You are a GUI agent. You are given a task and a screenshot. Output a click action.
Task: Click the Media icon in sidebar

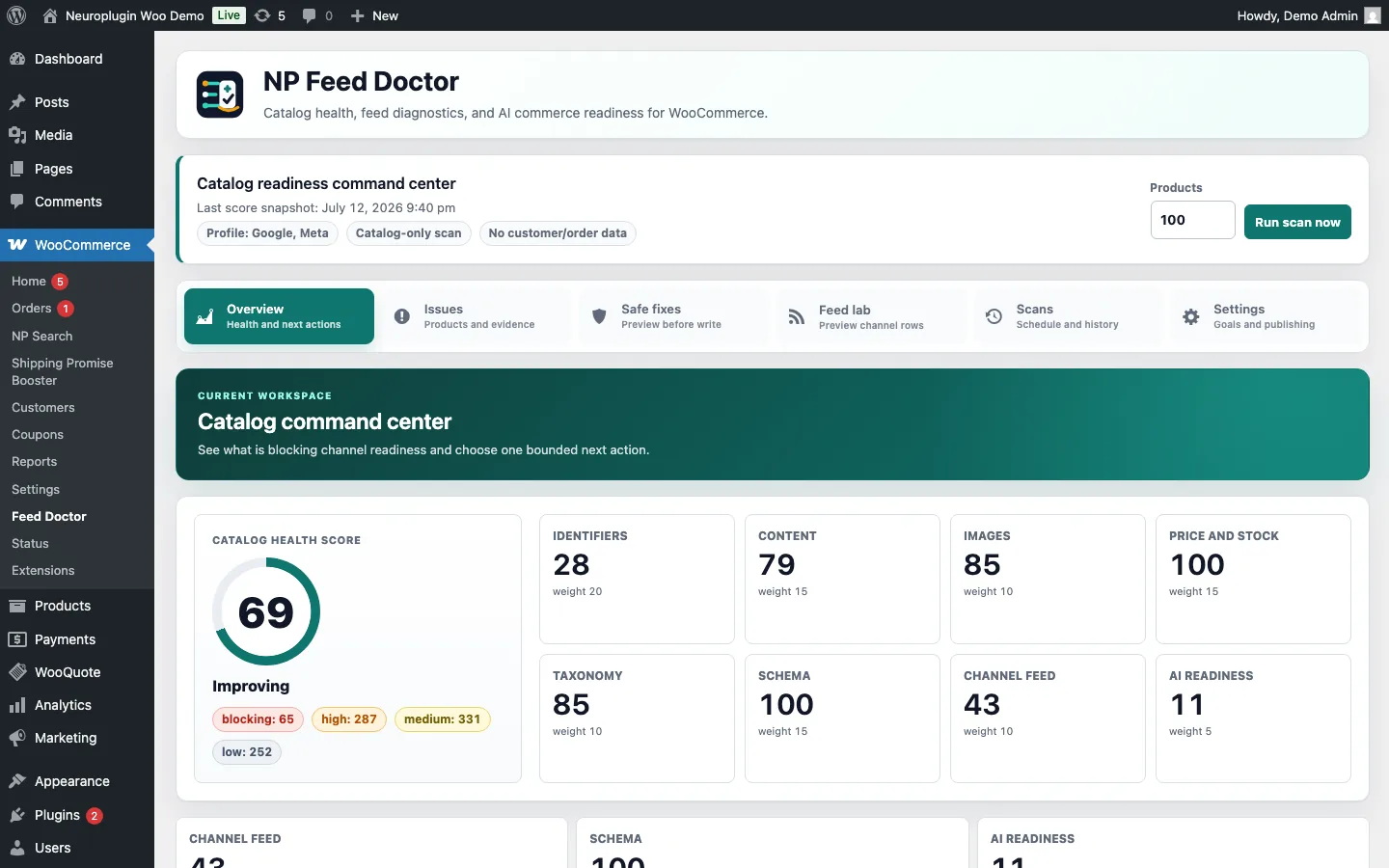(x=17, y=135)
